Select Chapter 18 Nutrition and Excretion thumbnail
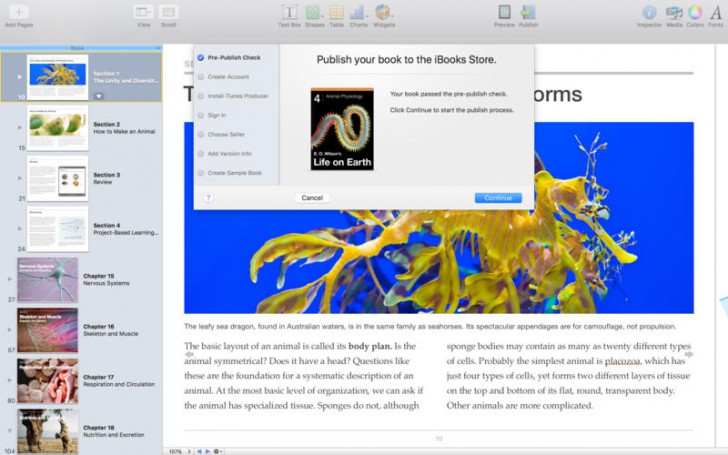 pos(47,431)
